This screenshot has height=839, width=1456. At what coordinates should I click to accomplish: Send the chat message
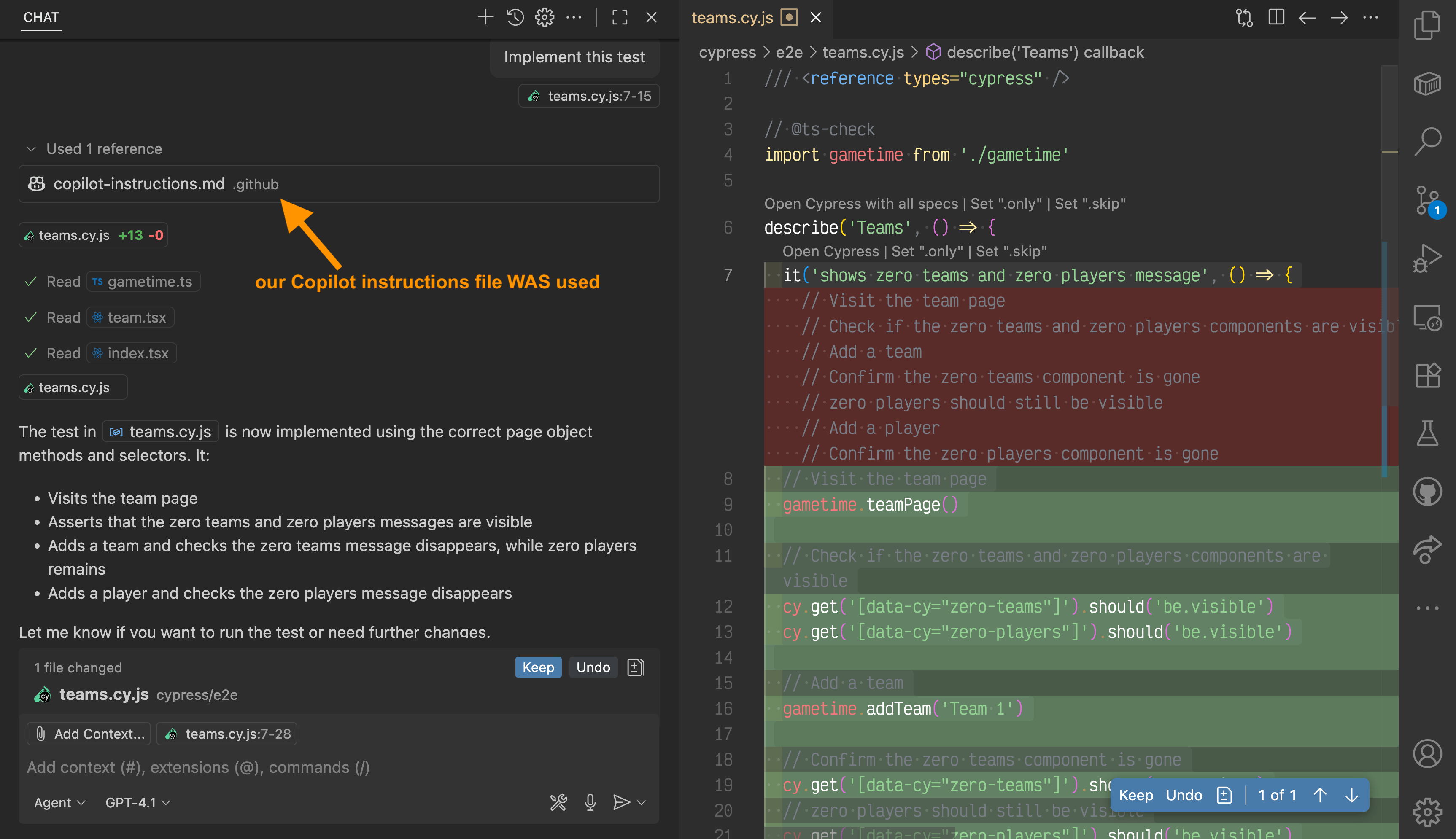pyautogui.click(x=621, y=802)
